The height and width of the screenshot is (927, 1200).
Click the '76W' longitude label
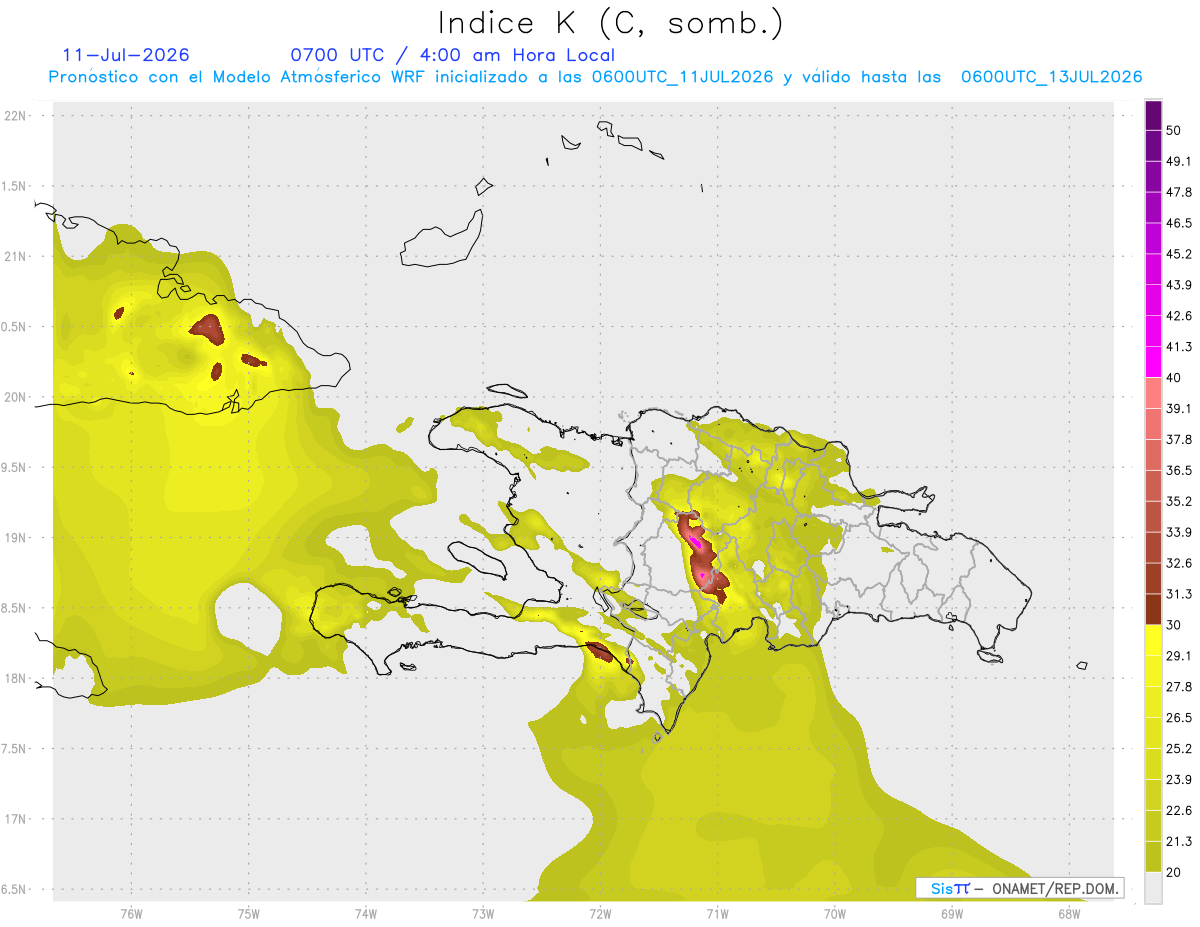click(x=131, y=914)
